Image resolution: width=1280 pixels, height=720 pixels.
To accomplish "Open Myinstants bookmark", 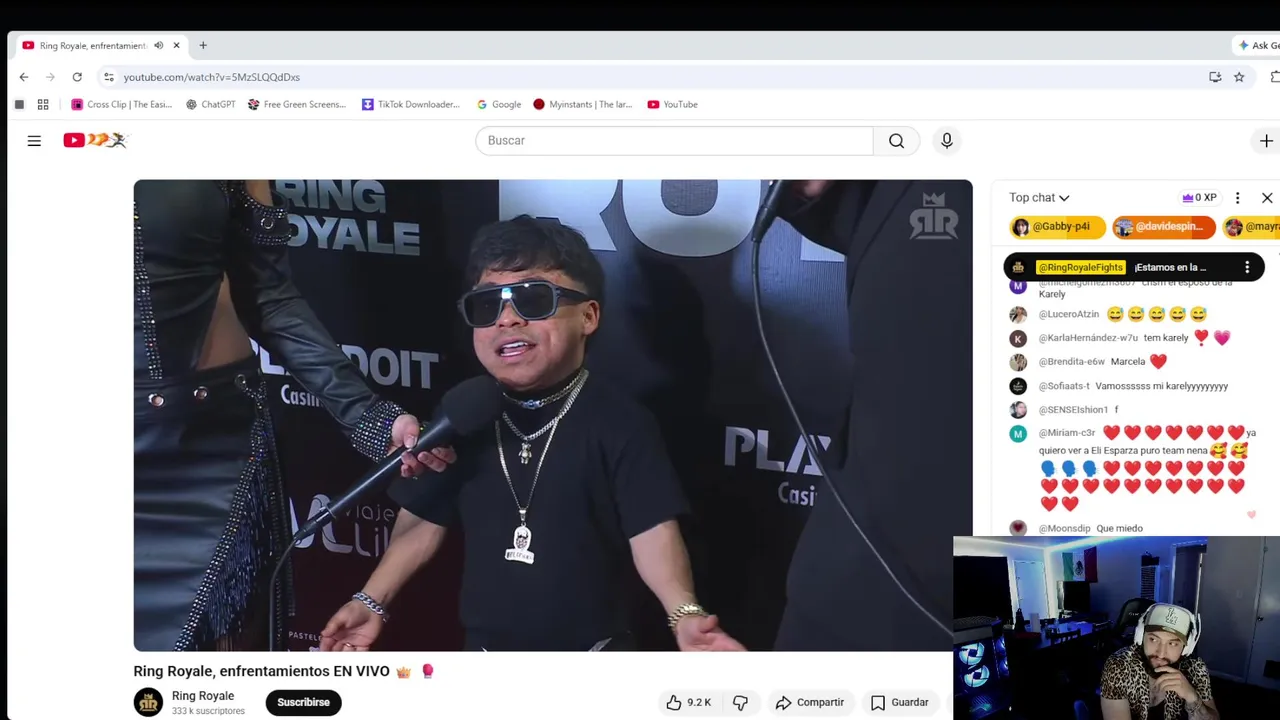I will click(582, 104).
